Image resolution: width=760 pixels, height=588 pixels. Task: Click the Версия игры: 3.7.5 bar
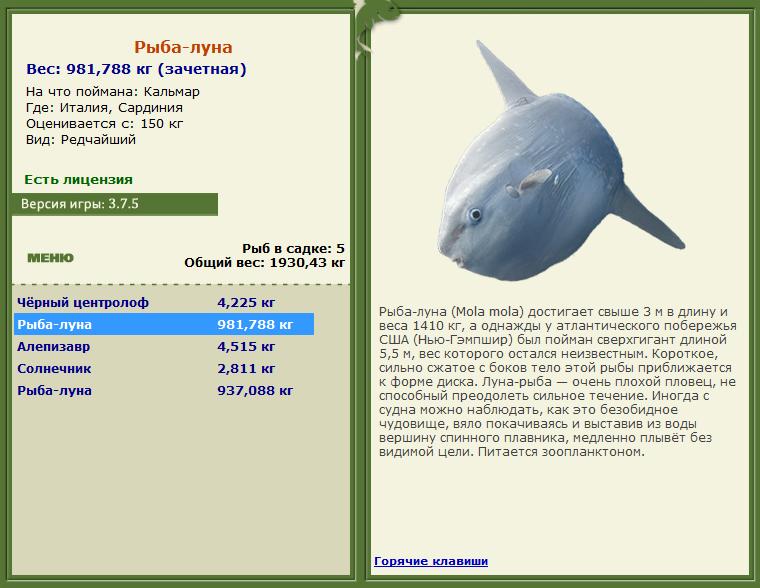click(x=115, y=204)
